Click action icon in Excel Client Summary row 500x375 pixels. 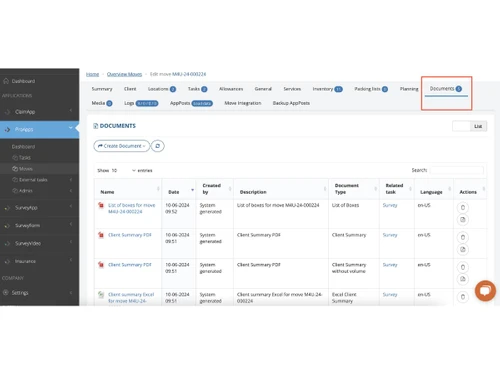coord(463,297)
